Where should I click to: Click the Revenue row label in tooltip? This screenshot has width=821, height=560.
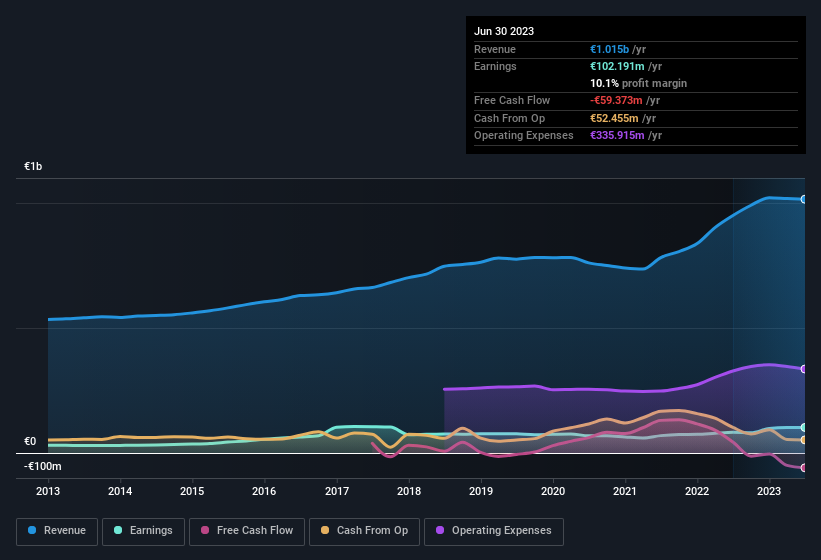pyautogui.click(x=495, y=49)
